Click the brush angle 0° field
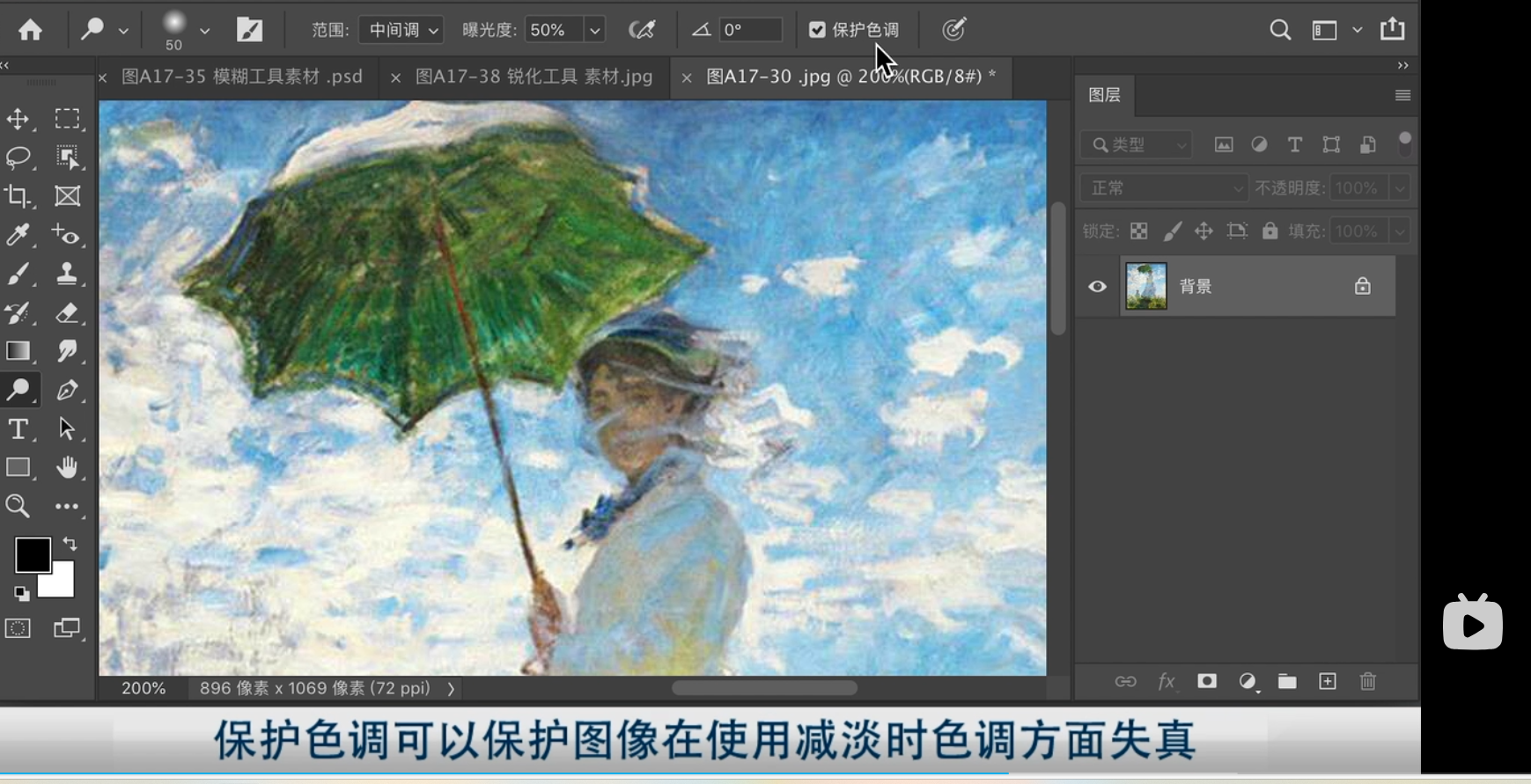The width and height of the screenshot is (1531, 784). coord(751,30)
